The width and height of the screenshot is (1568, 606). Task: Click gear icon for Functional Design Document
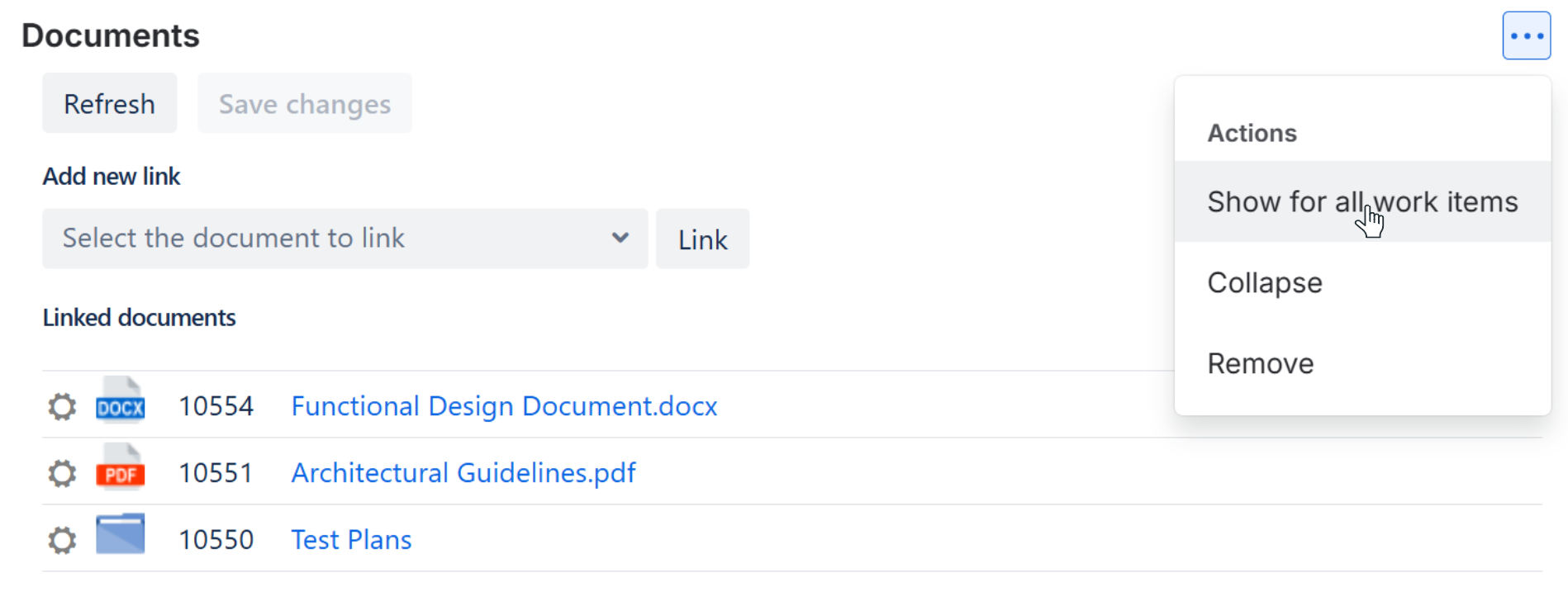point(62,406)
